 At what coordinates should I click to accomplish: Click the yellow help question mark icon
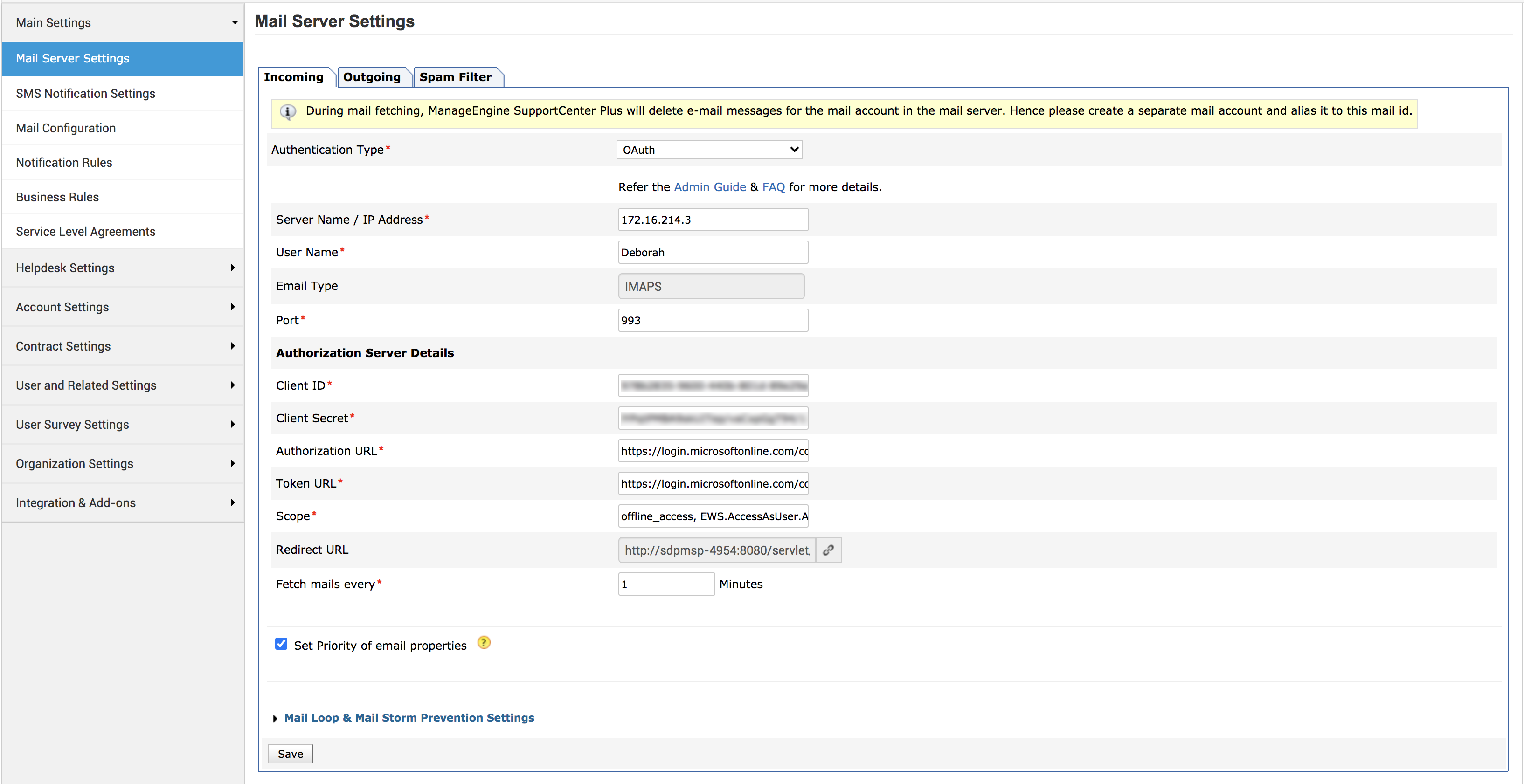click(x=483, y=643)
